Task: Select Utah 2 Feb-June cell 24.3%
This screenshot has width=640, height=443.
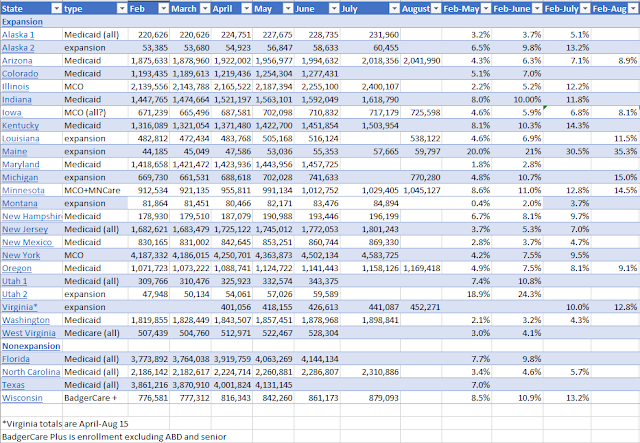Action: [x=517, y=294]
